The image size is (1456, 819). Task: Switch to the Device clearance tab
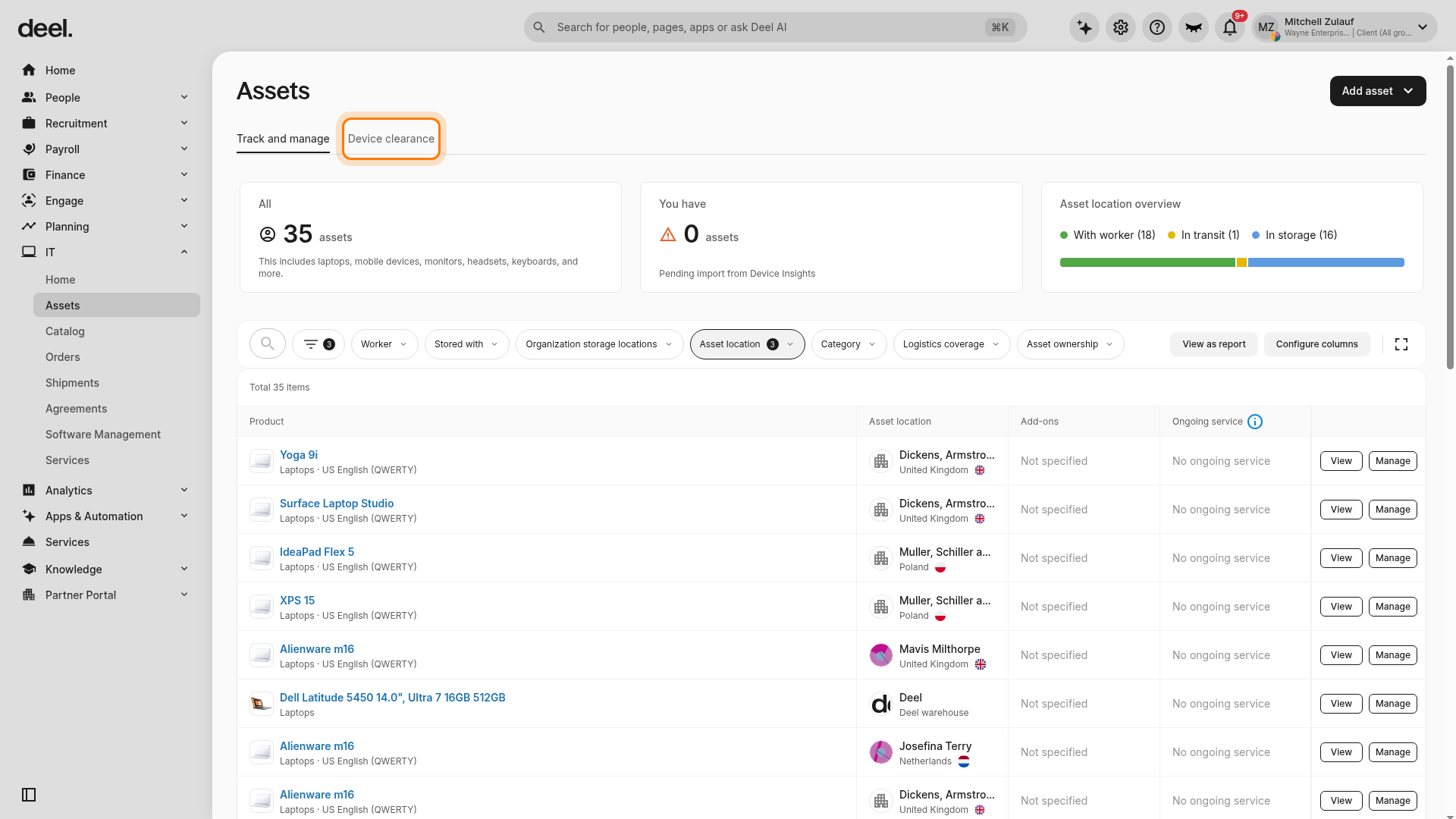391,139
